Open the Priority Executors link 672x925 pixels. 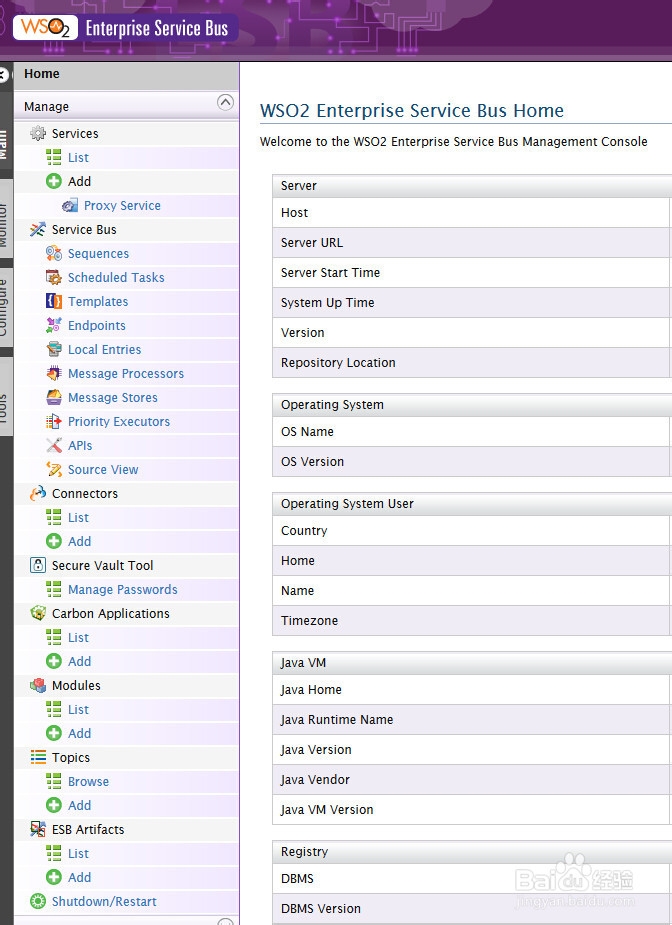pyautogui.click(x=119, y=421)
